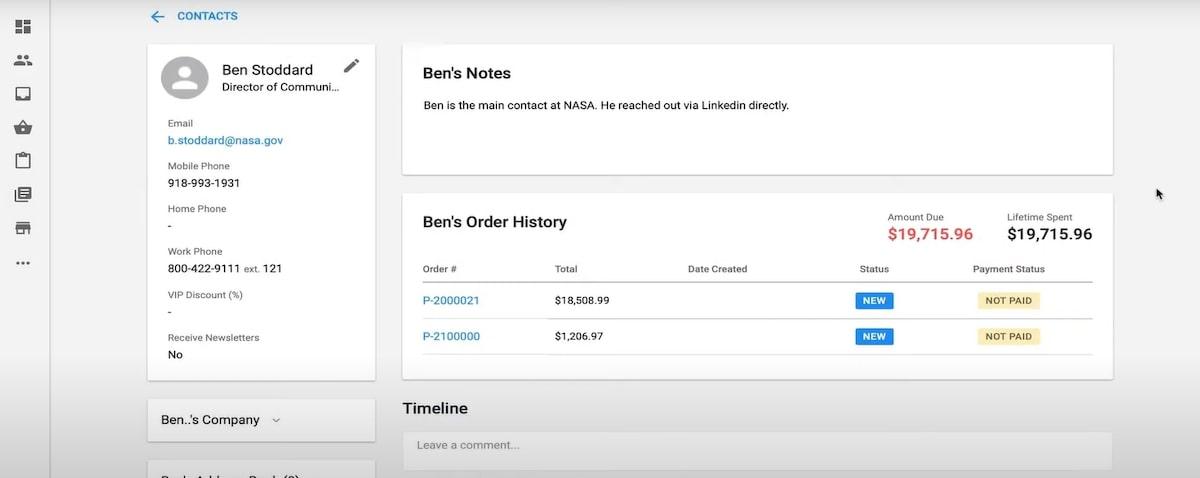The width and height of the screenshot is (1200, 478).
Task: Open email link b.stoddard@nasa.gov
Action: click(x=225, y=141)
